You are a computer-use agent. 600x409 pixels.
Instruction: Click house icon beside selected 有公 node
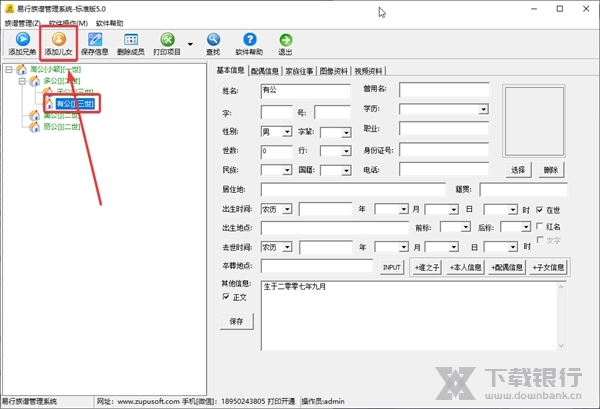[x=49, y=103]
